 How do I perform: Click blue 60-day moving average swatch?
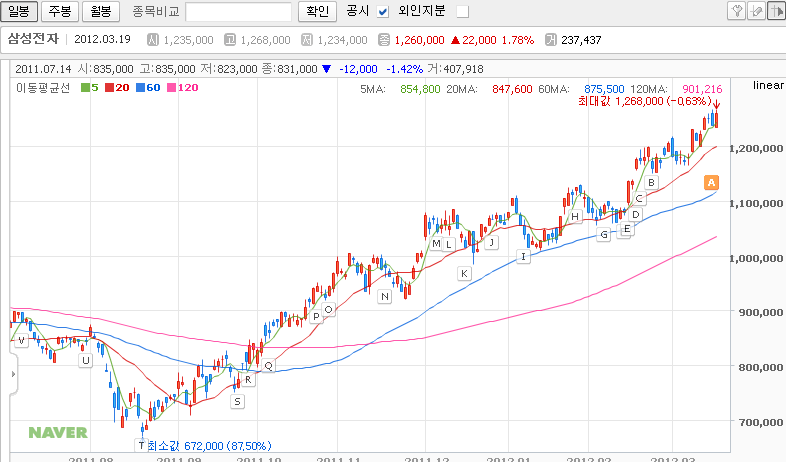(x=140, y=88)
